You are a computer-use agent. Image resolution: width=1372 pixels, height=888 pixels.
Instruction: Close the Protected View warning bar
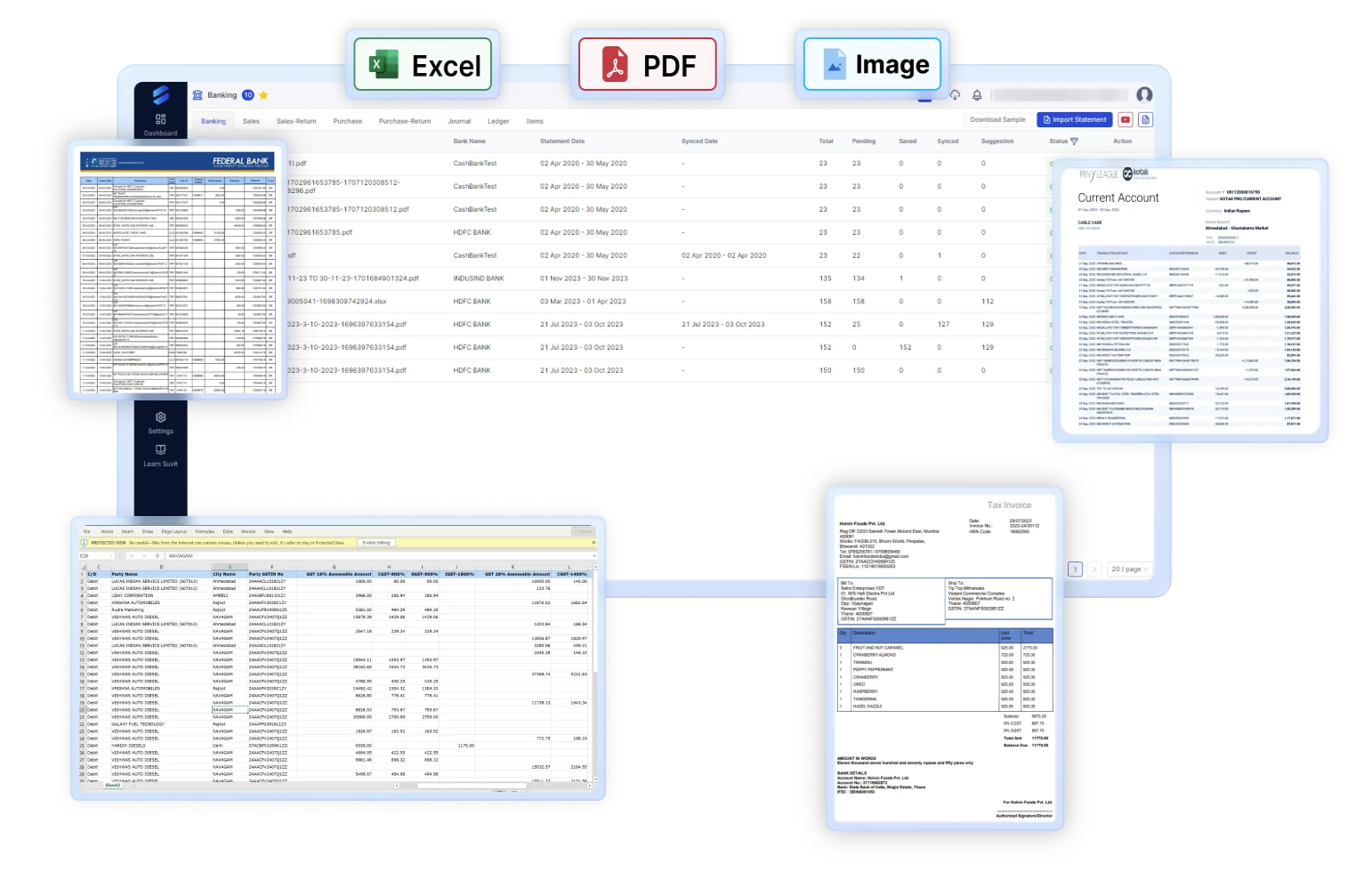[593, 543]
